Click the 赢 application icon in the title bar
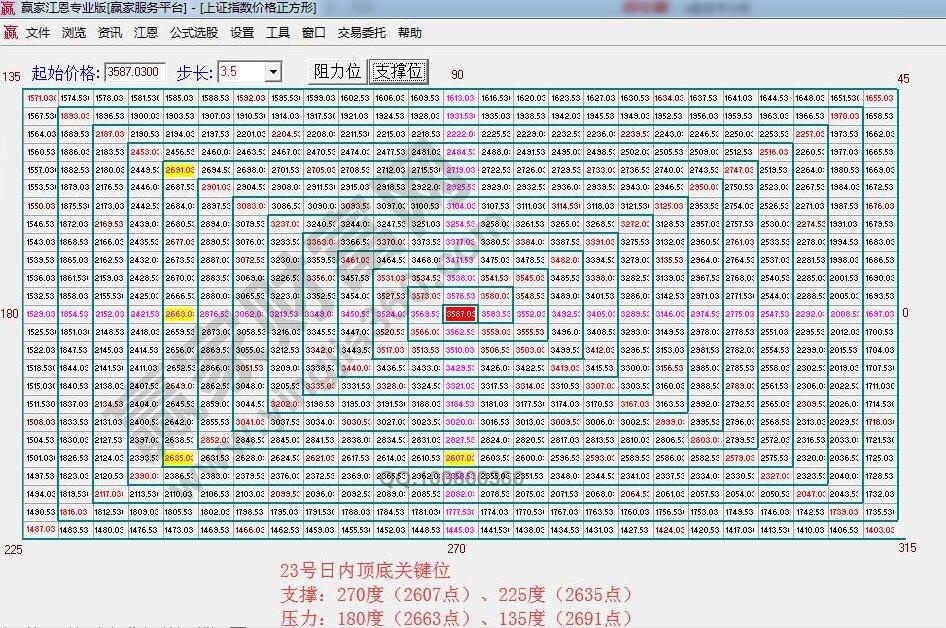Viewport: 946px width, 628px height. tap(10, 7)
